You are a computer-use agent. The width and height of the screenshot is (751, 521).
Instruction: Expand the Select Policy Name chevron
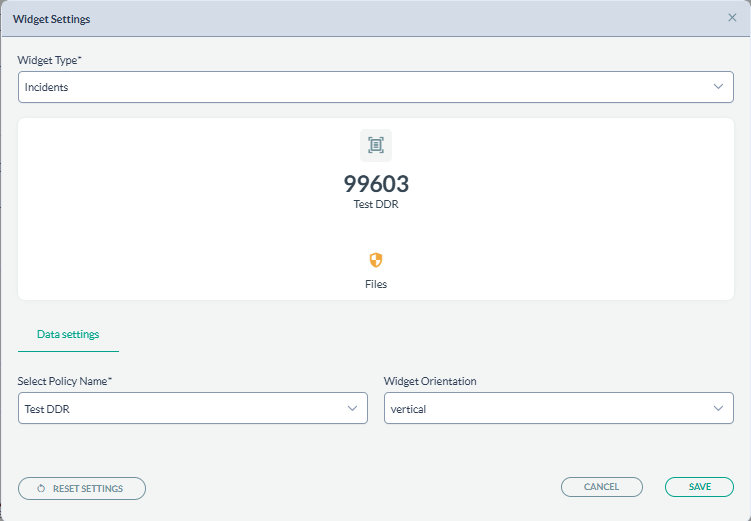point(352,408)
